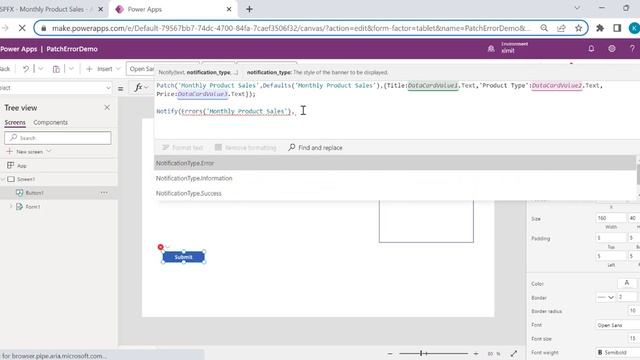Close the Power Apps browser tab

click(229, 9)
